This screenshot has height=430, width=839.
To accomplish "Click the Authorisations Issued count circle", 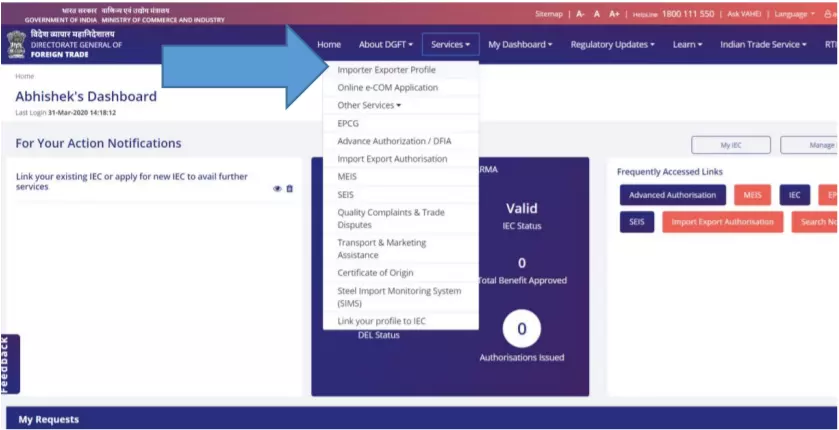I will click(x=522, y=328).
